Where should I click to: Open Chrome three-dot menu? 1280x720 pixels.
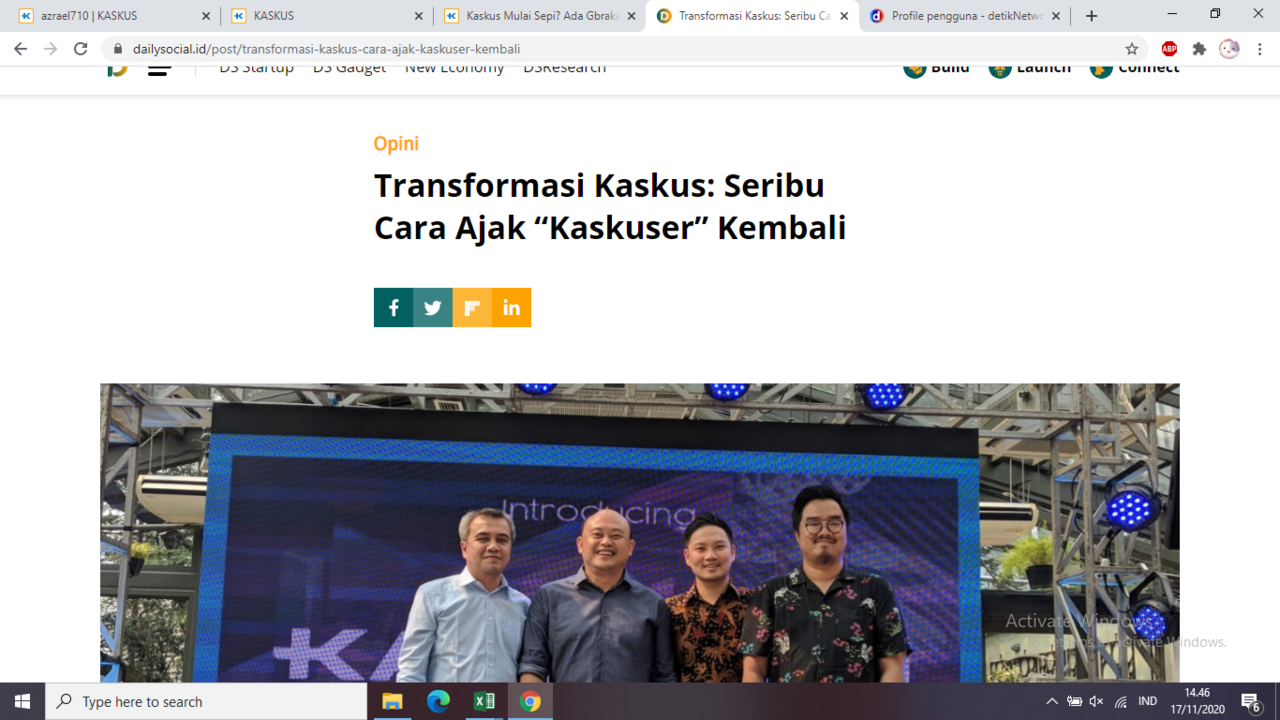point(1260,49)
